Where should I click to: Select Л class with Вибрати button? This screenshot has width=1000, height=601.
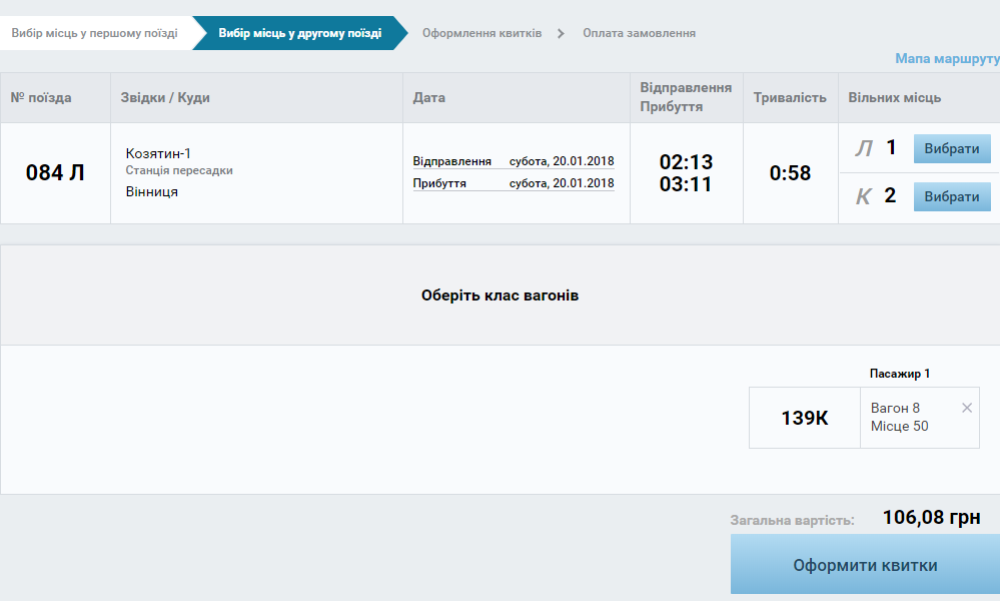(x=951, y=149)
